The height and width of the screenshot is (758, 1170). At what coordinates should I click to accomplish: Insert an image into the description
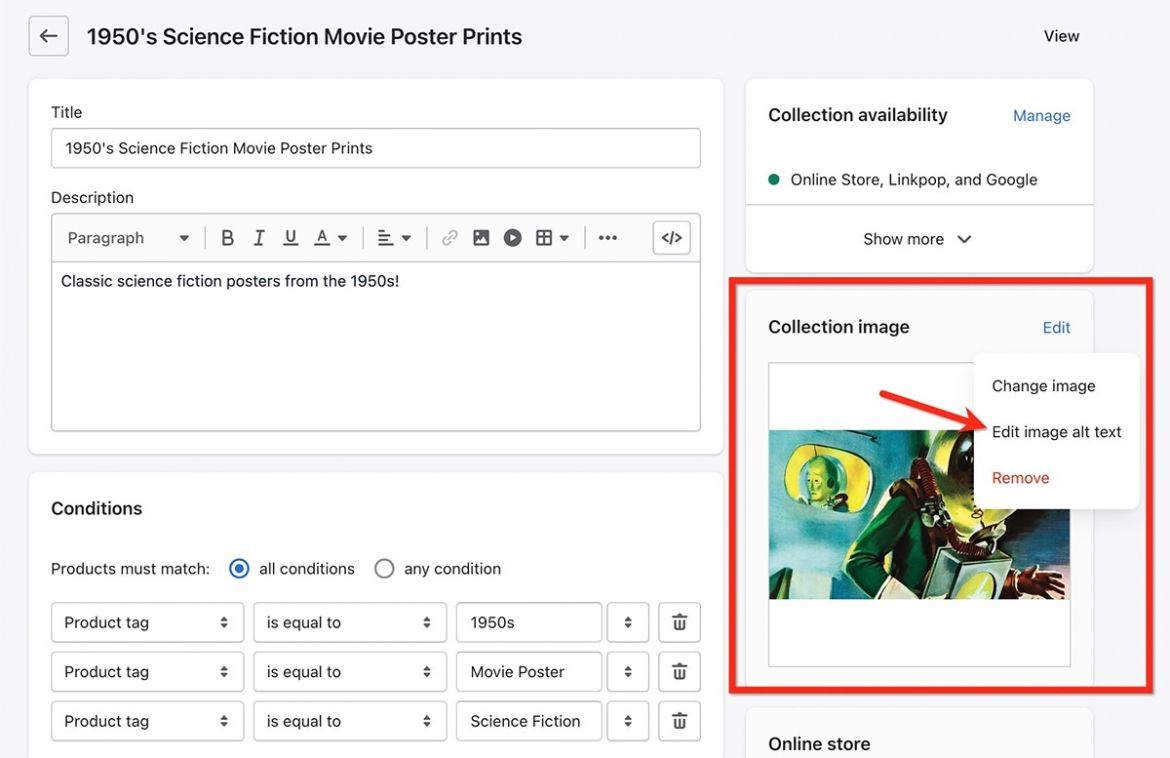(481, 237)
